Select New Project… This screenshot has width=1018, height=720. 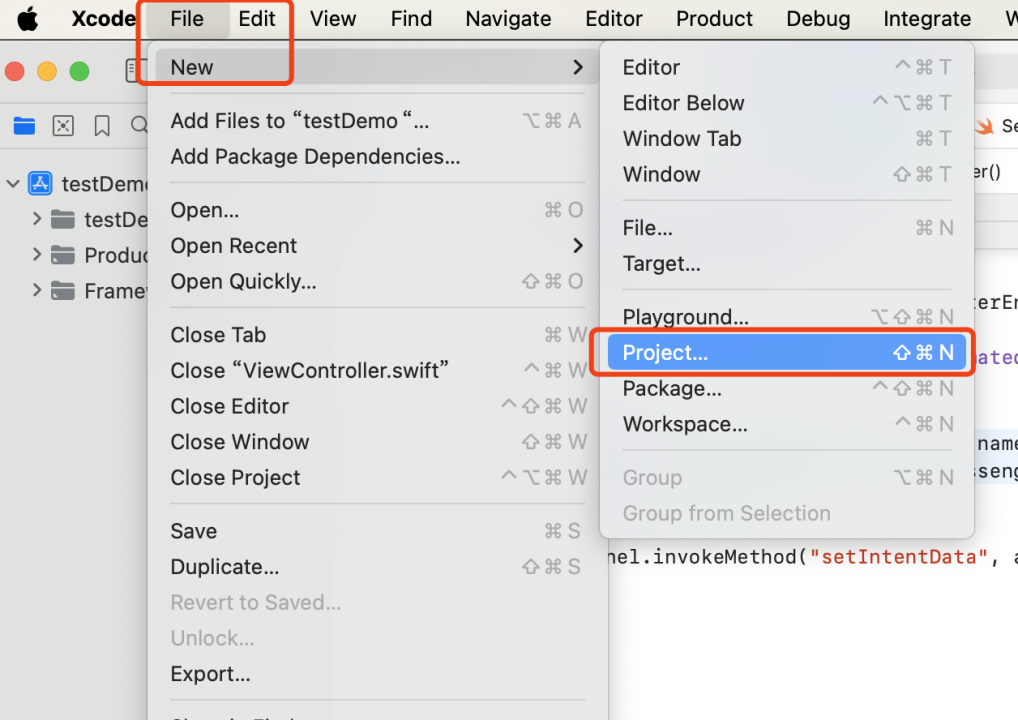[787, 353]
